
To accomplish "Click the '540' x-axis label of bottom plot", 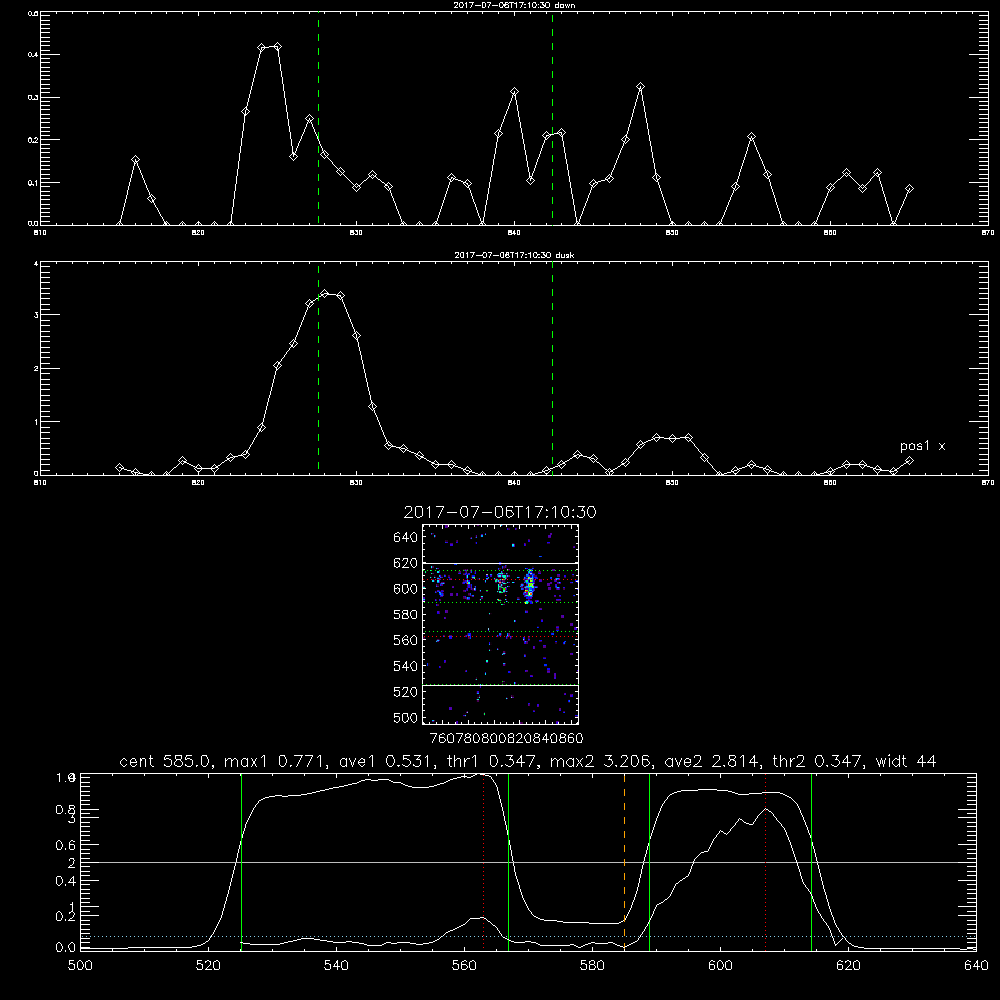I will (336, 966).
